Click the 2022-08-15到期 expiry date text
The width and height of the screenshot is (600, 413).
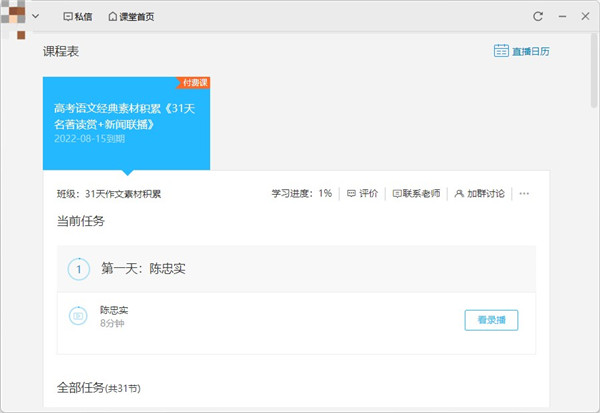coord(90,139)
